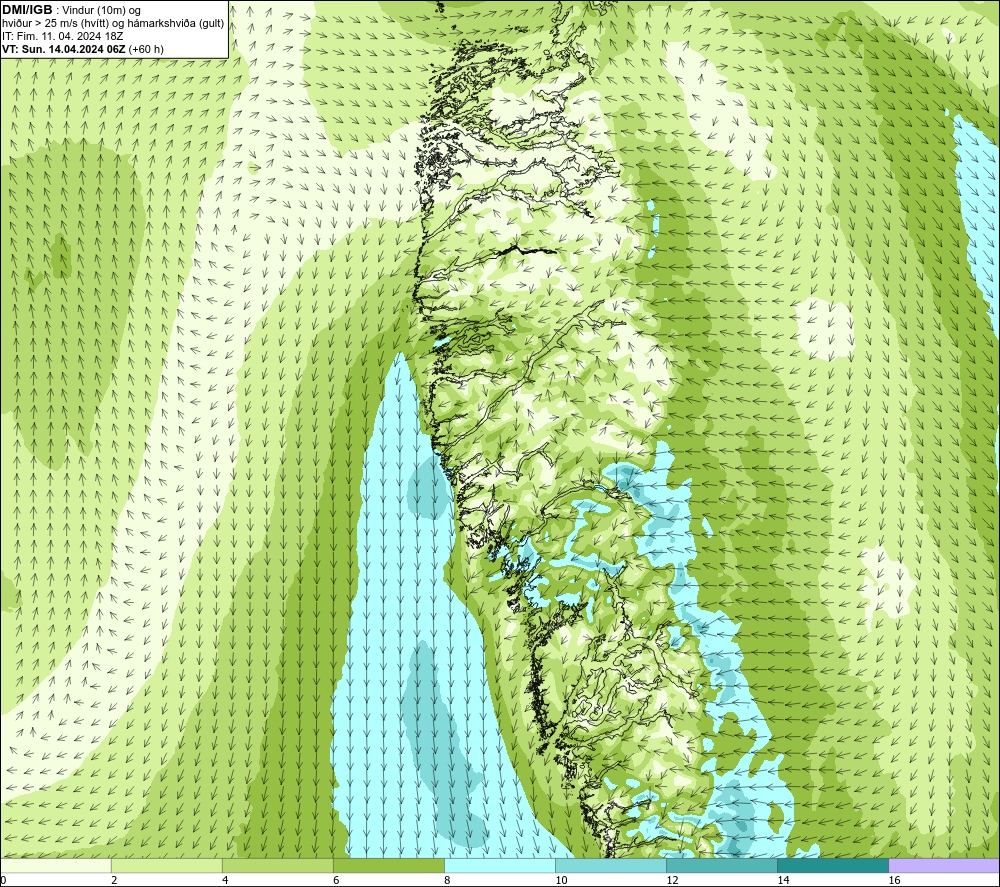Click the legend value '8'
The width and height of the screenshot is (1000, 887).
pyautogui.click(x=446, y=881)
